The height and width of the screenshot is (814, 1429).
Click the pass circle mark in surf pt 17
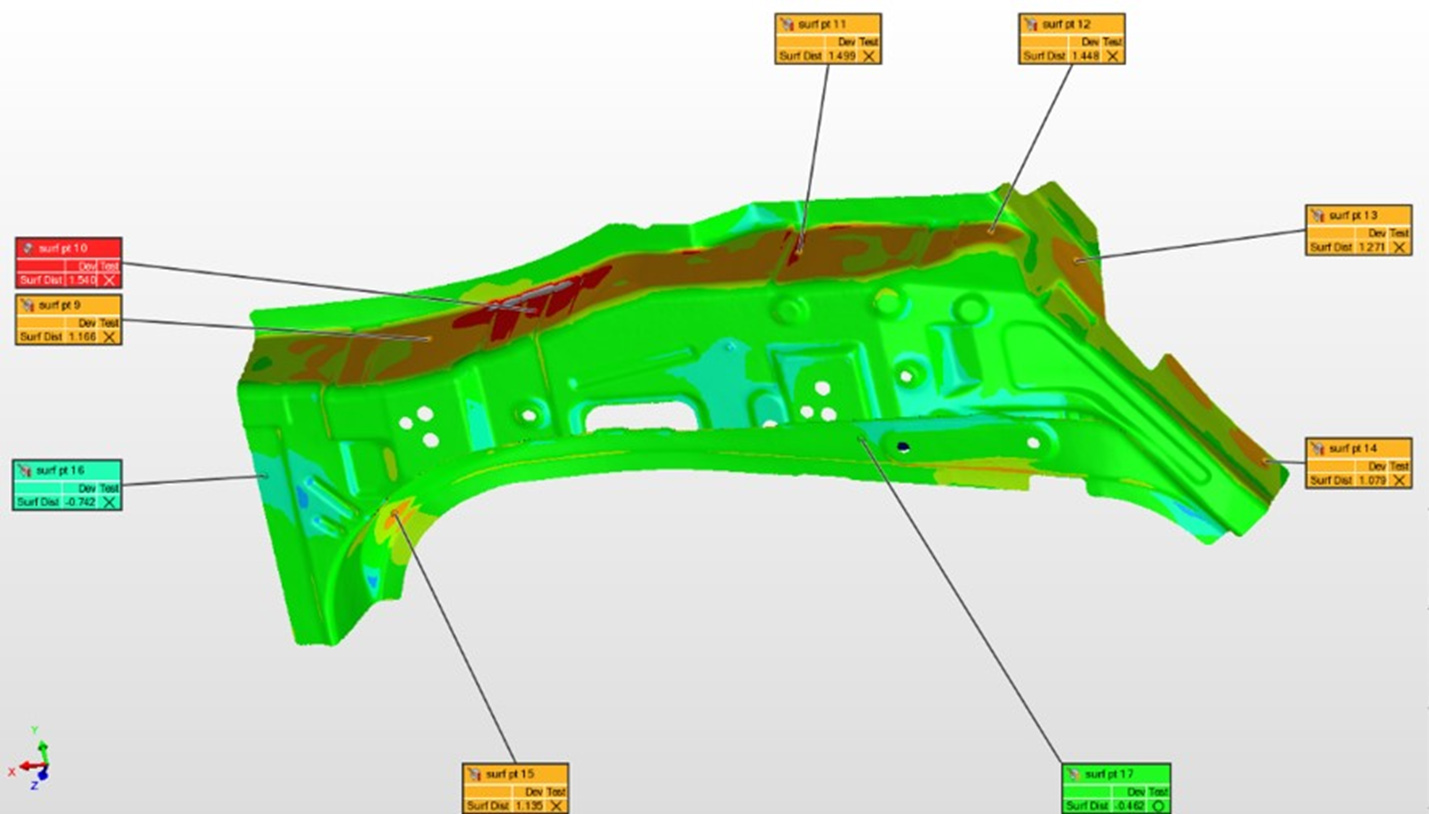click(1158, 806)
